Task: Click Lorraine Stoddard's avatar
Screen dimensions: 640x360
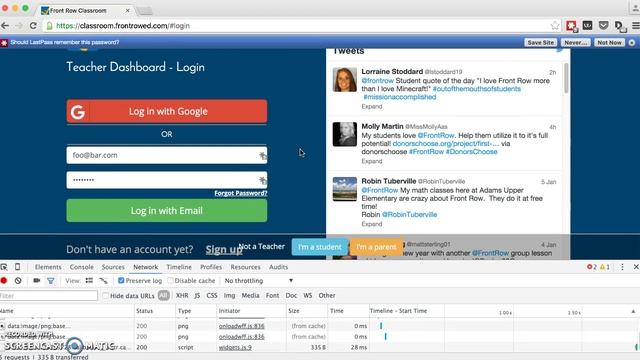Action: coord(344,80)
